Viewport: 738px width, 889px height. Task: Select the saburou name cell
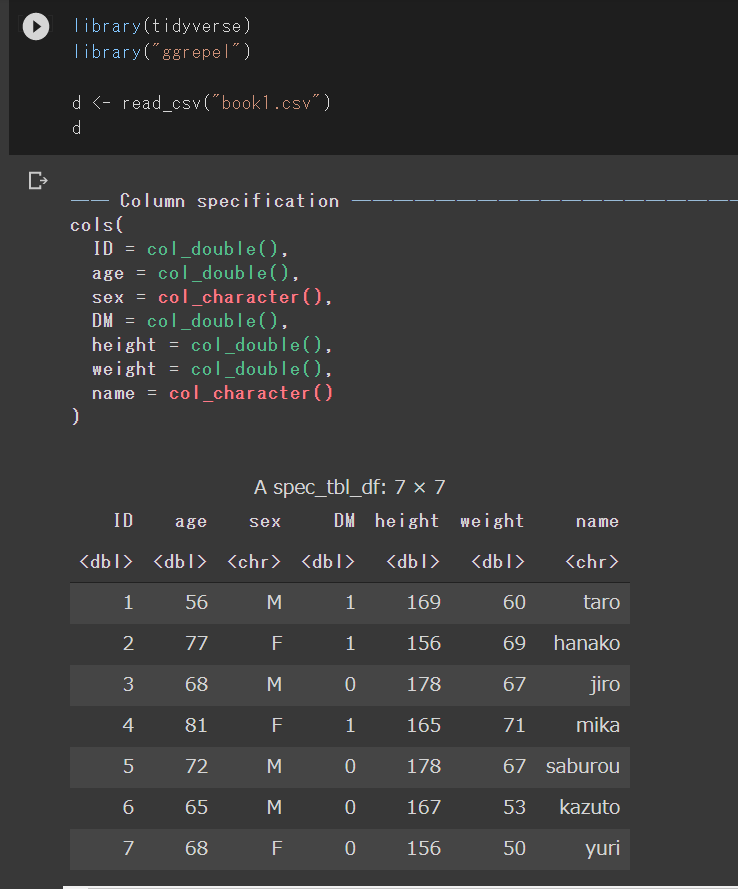coord(583,766)
